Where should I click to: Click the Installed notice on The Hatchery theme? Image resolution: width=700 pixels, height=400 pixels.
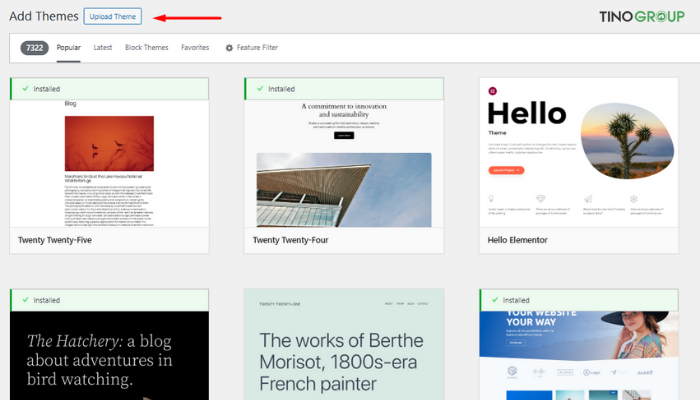109,300
